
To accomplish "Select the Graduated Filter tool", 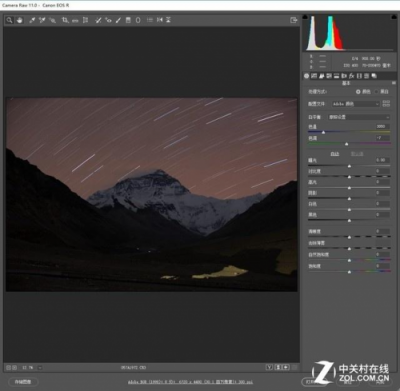I will [x=128, y=20].
